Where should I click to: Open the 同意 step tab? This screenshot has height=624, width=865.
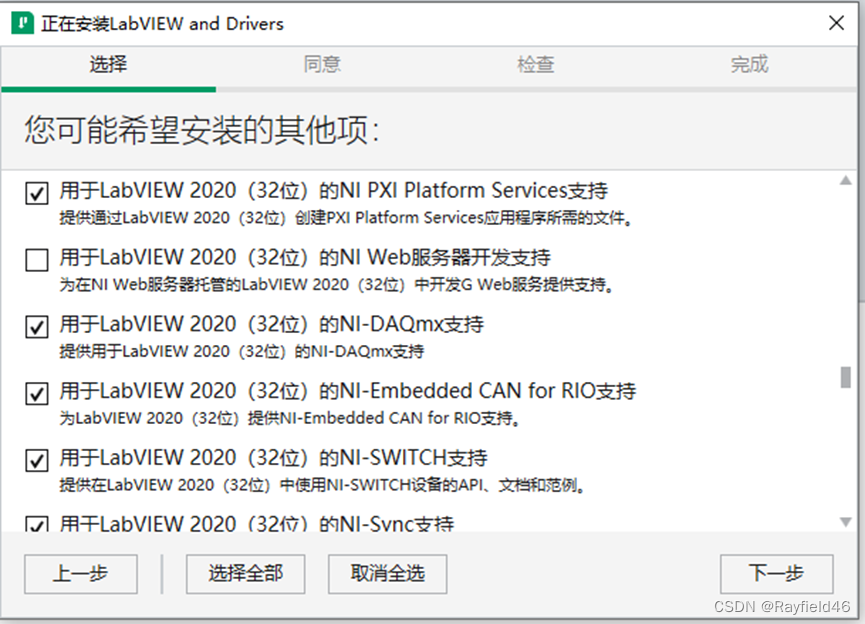point(321,63)
